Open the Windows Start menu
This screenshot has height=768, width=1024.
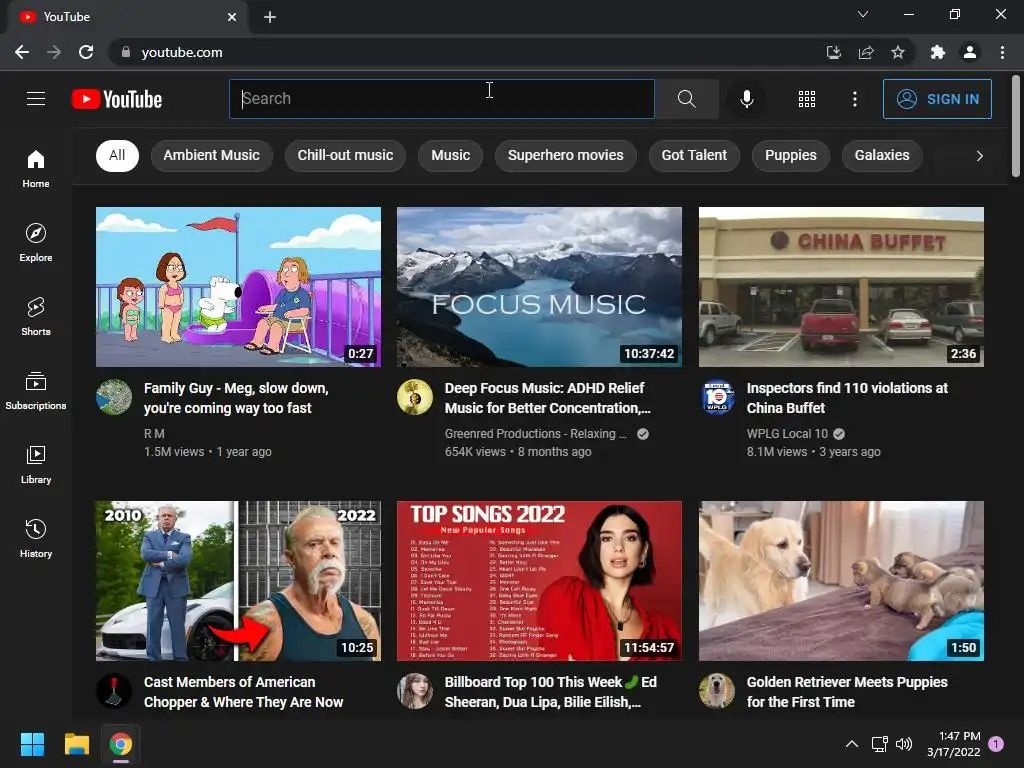tap(32, 744)
